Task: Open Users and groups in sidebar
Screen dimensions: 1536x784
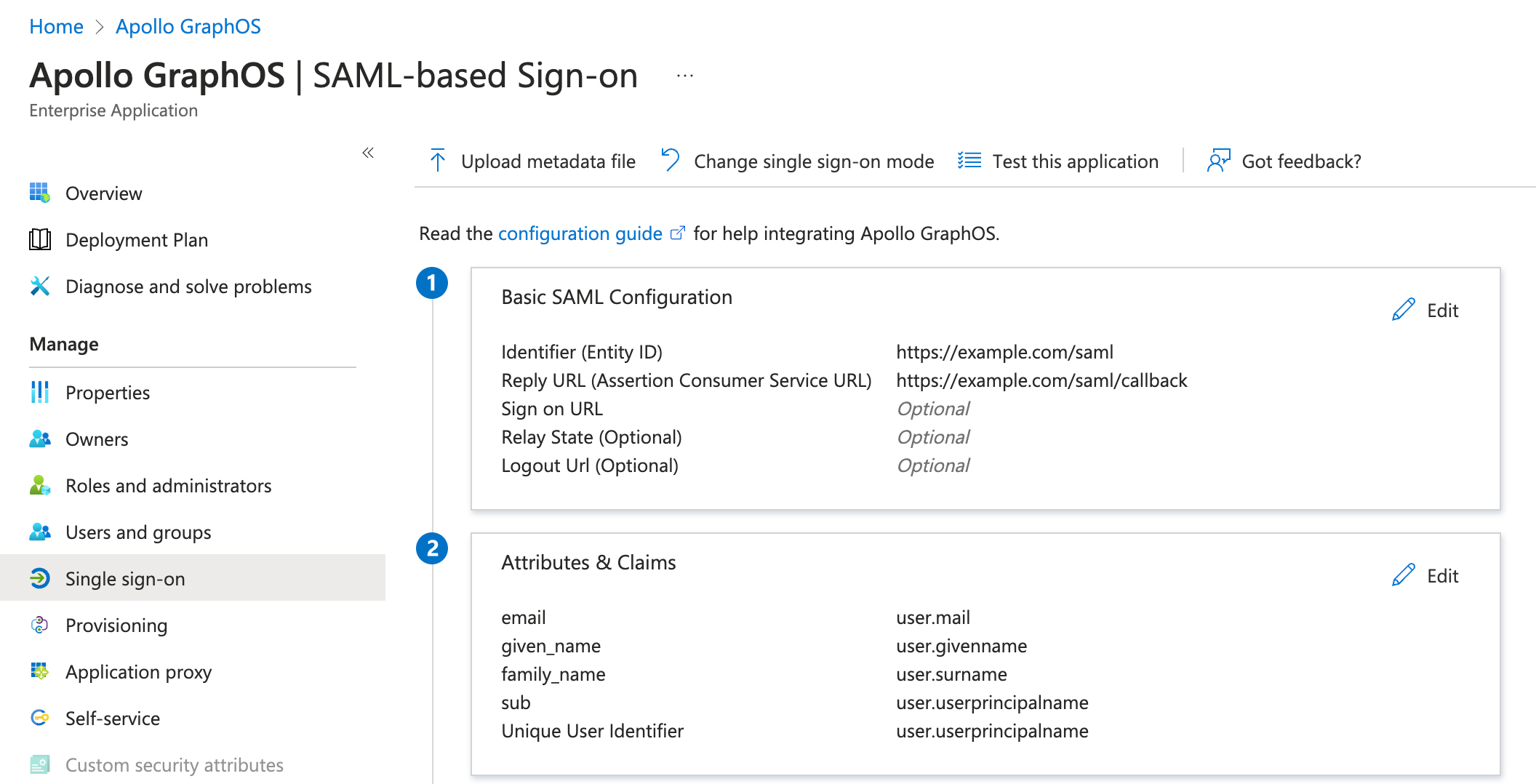Action: click(138, 532)
